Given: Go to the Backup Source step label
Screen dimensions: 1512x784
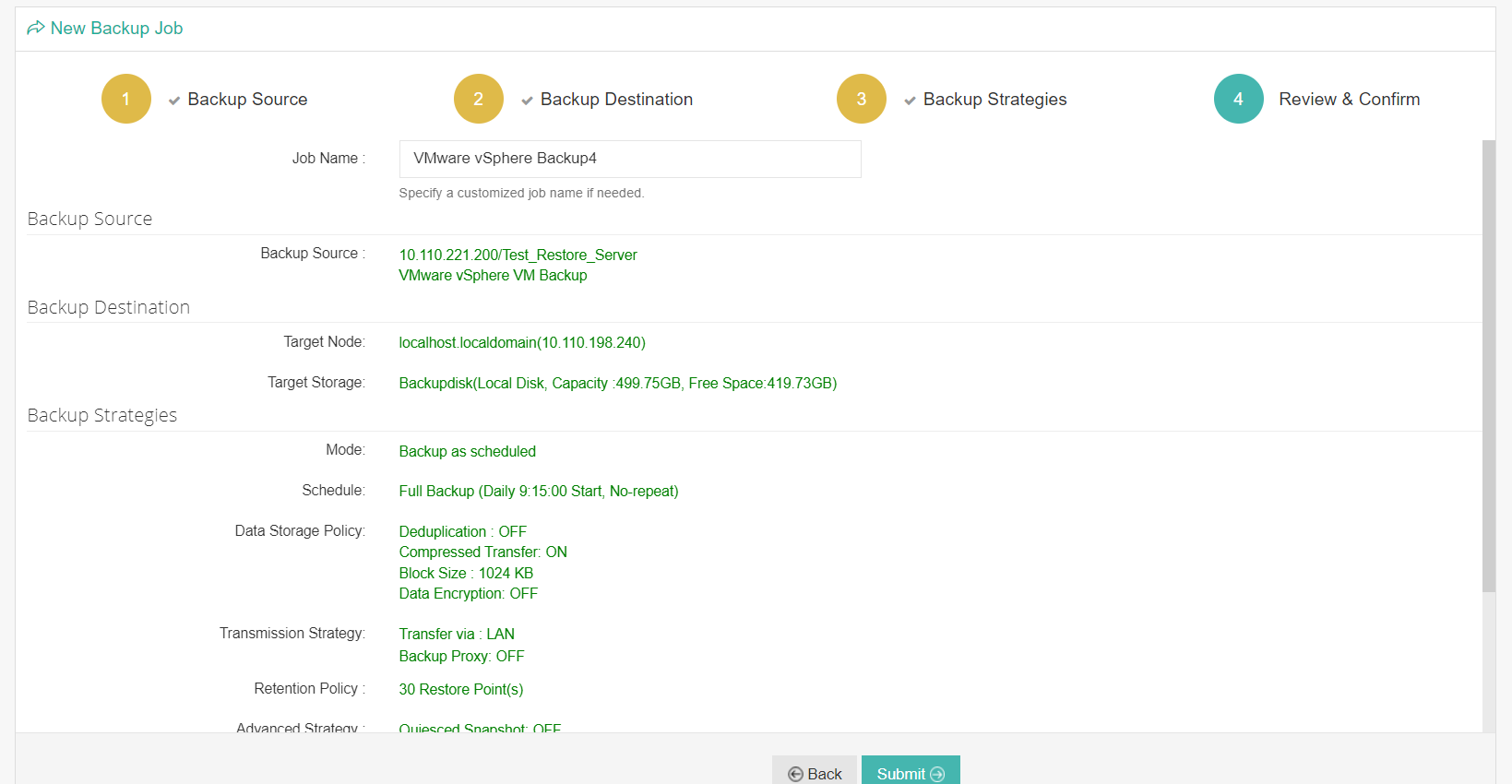Looking at the screenshot, I should coord(247,100).
